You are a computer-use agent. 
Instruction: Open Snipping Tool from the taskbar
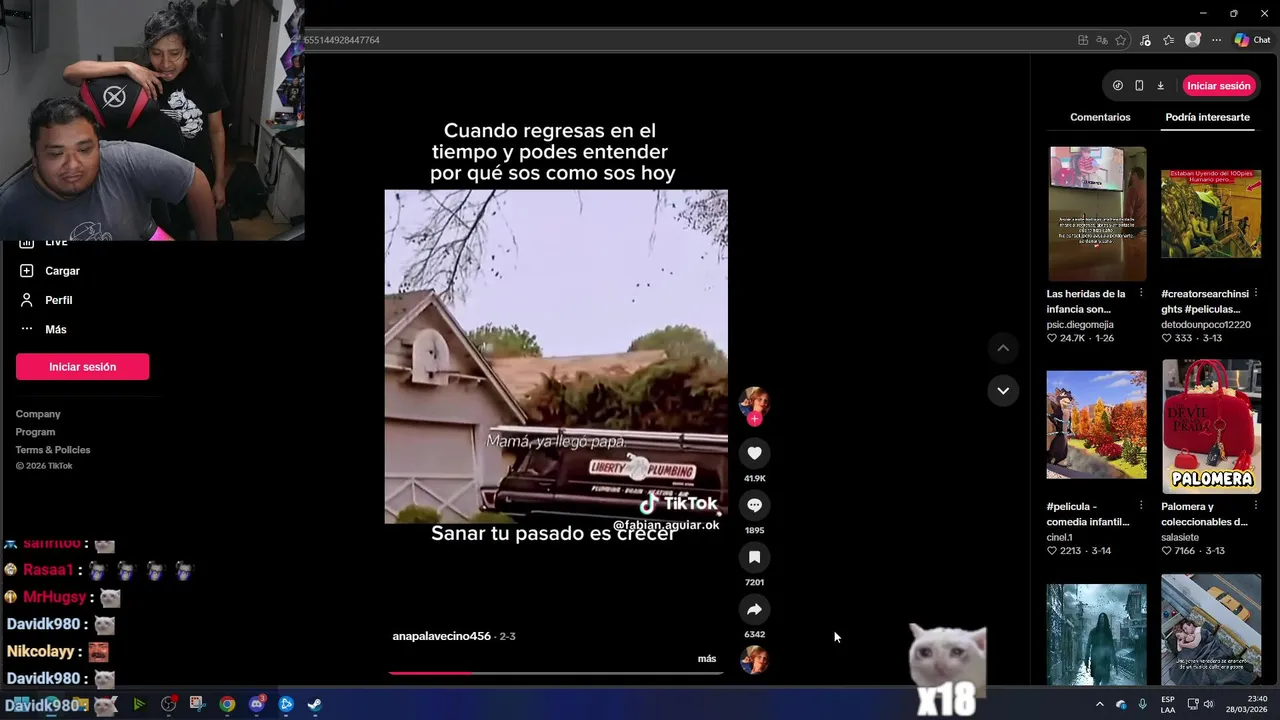(197, 704)
